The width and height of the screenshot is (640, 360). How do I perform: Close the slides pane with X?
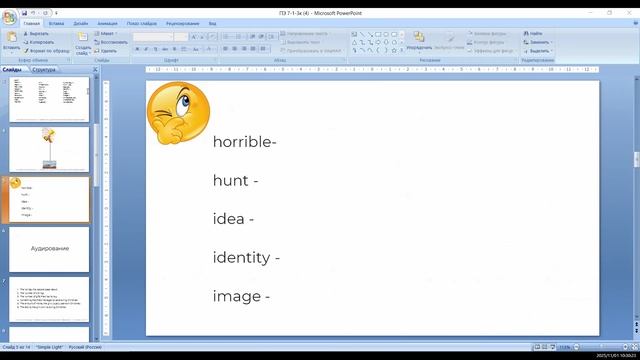95,70
